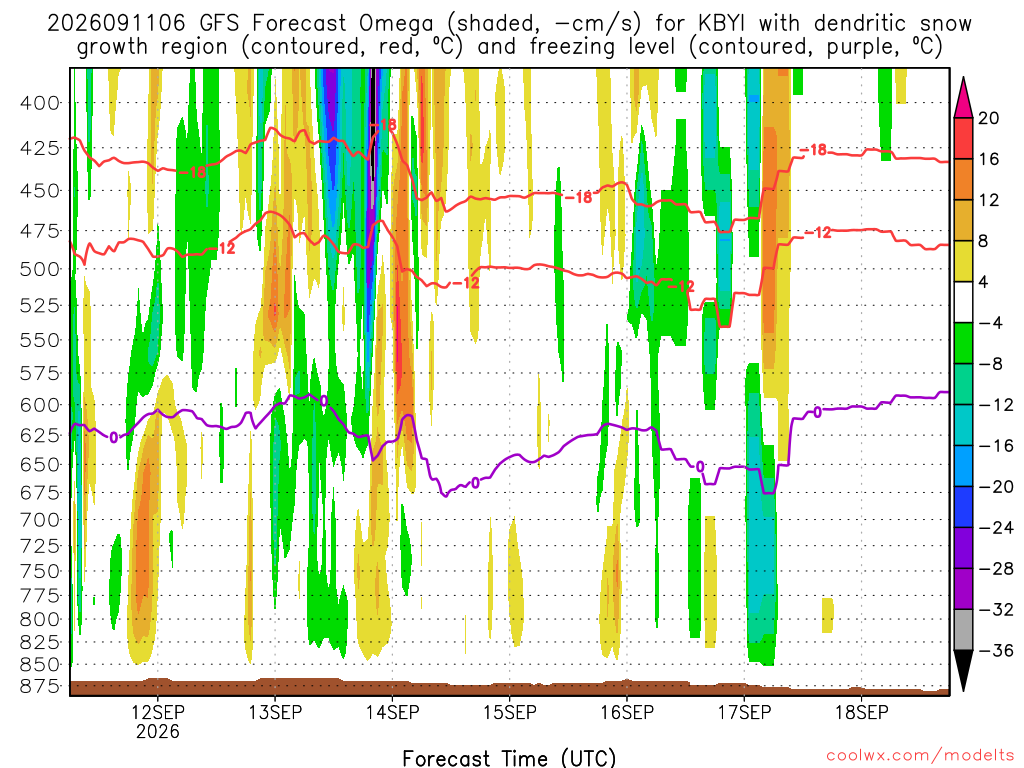Click the 2026 year label under 12SEP
The width and height of the screenshot is (1024, 768).
coord(158,731)
